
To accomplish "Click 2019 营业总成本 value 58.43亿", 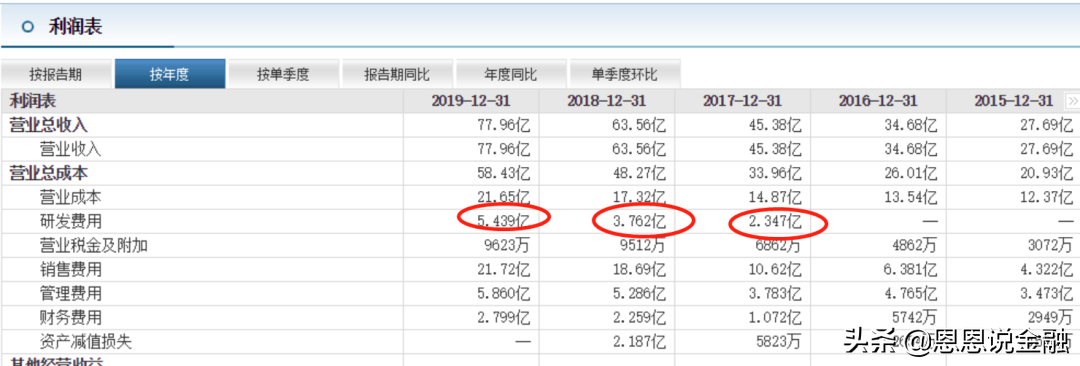I will click(504, 173).
